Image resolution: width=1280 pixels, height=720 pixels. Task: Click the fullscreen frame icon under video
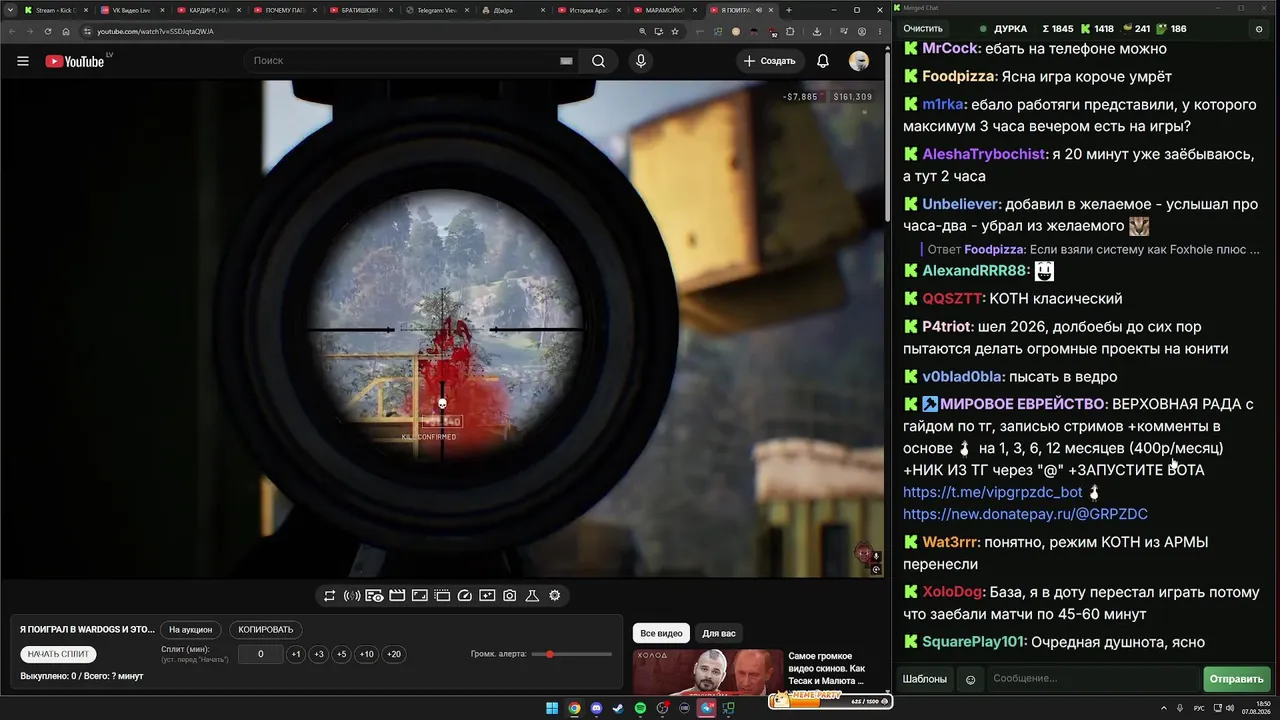pyautogui.click(x=420, y=596)
